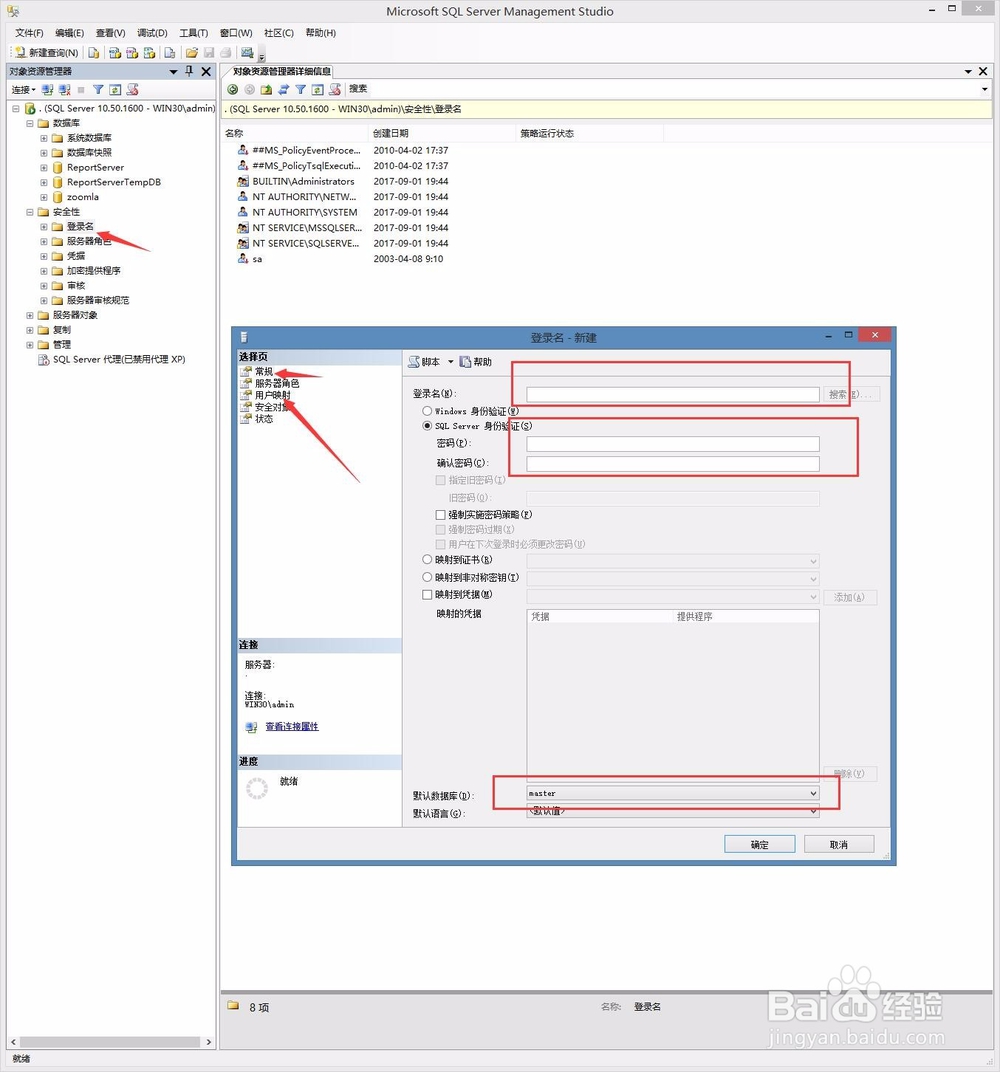Select Windows 身份验证 radio button
Screen dimensions: 1000x1072
tap(427, 411)
